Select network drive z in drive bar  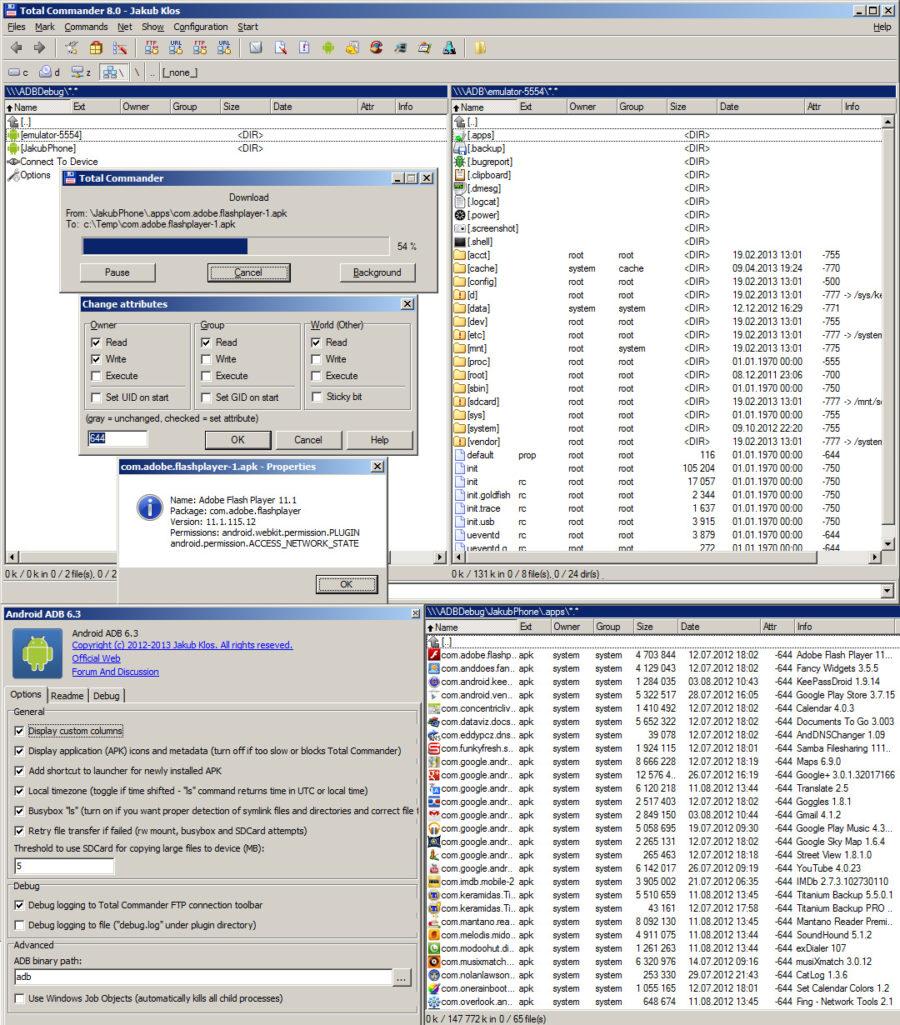click(81, 72)
